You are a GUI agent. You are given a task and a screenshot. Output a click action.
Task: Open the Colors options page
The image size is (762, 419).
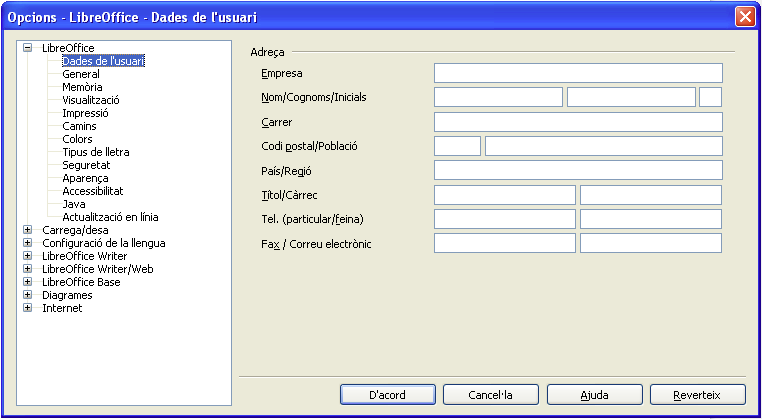click(77, 139)
